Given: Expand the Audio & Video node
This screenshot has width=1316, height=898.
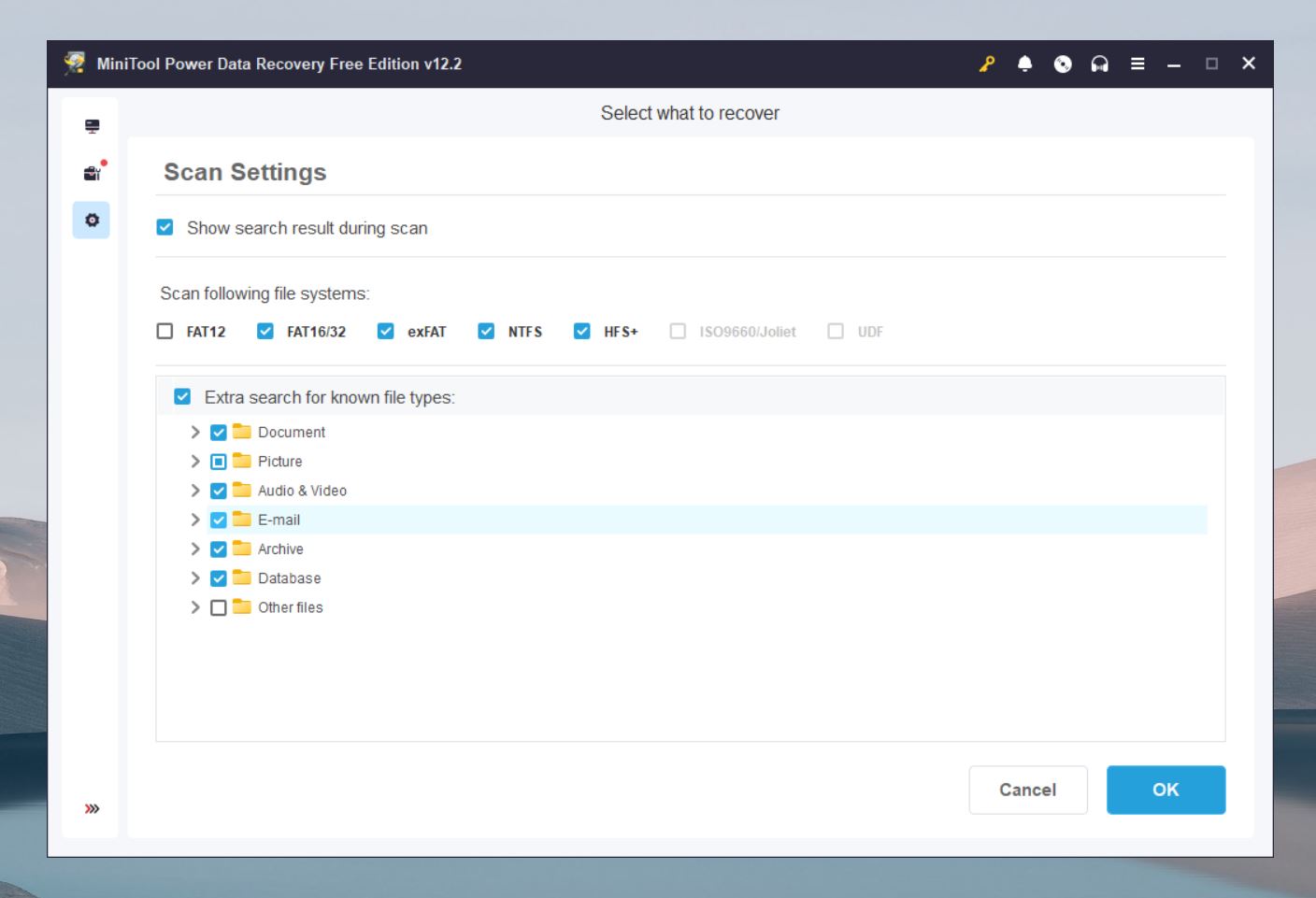Looking at the screenshot, I should 194,491.
